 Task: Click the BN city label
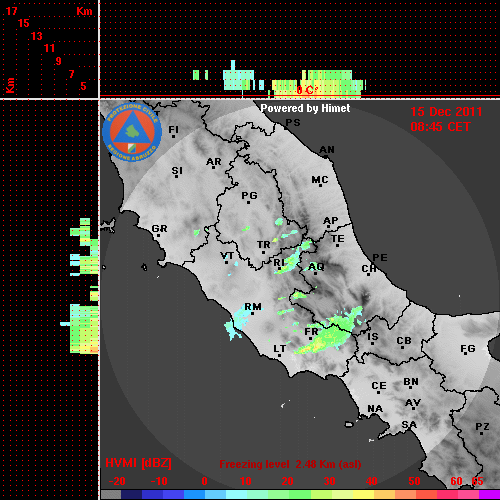click(411, 382)
